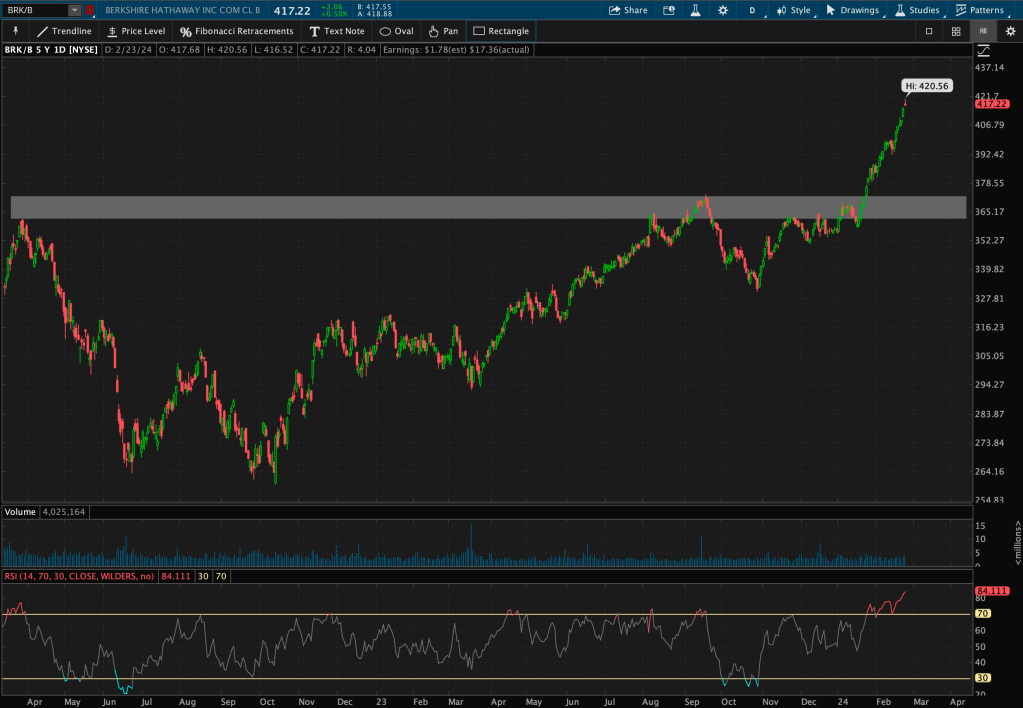Select the Text Note tool

coord(337,31)
